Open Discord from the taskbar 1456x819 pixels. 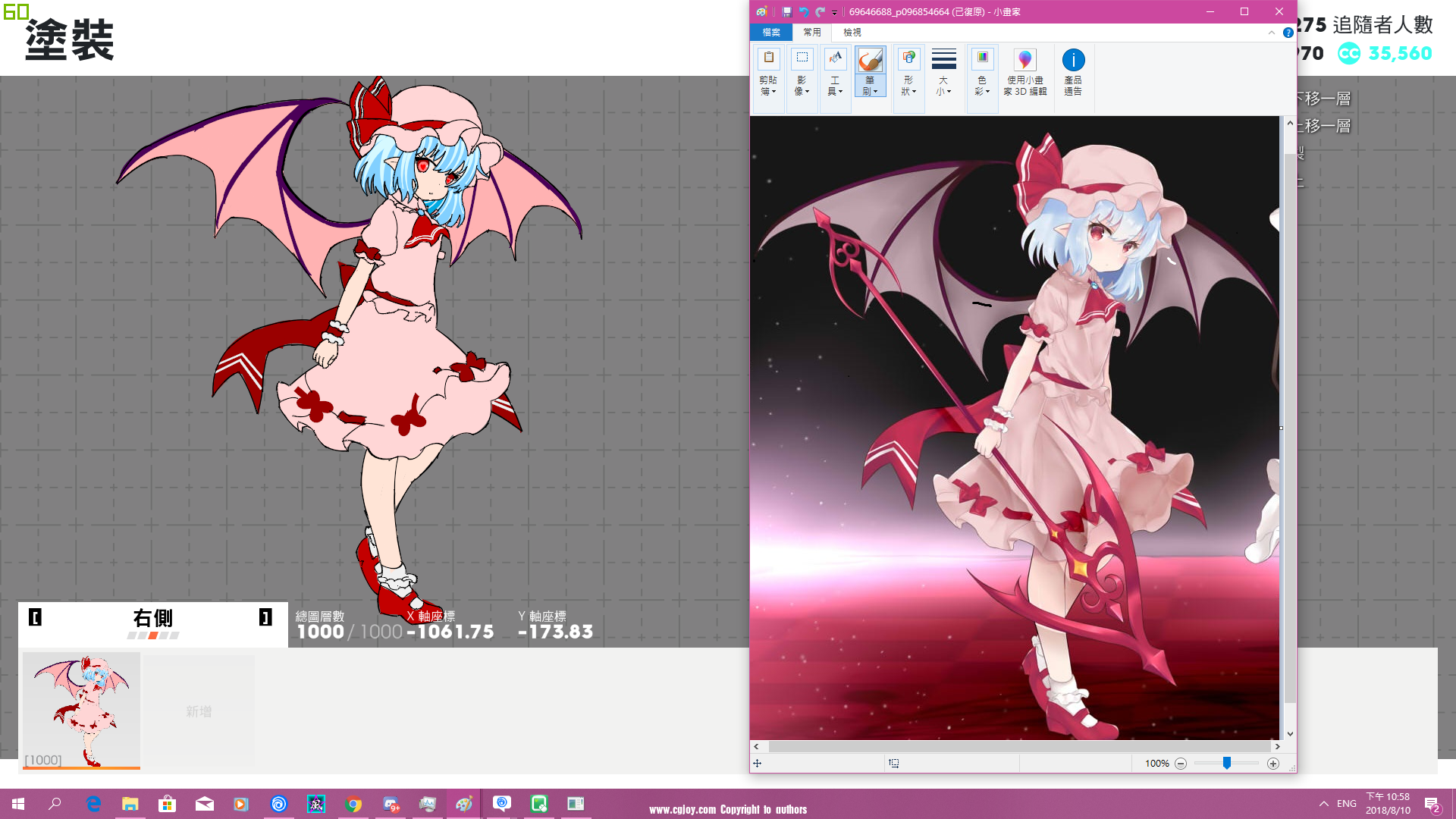click(391, 804)
